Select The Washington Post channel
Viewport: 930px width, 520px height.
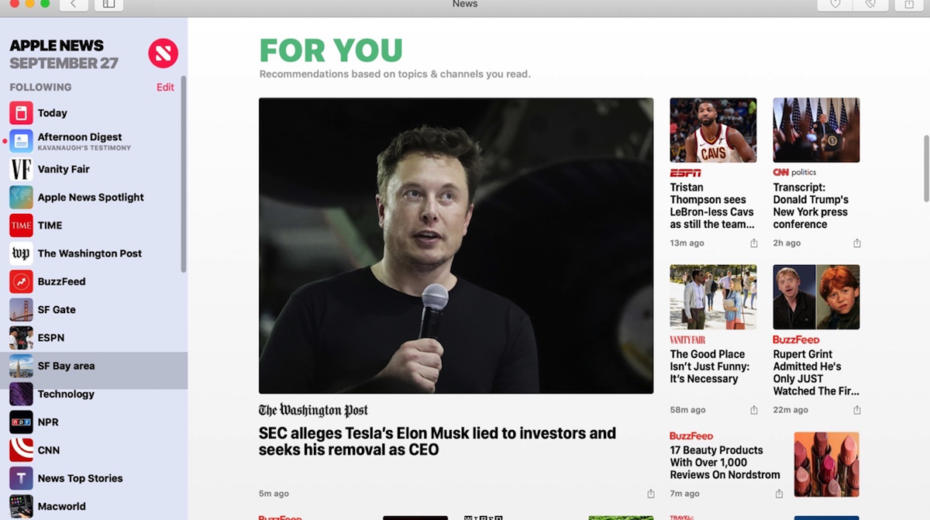[x=94, y=253]
